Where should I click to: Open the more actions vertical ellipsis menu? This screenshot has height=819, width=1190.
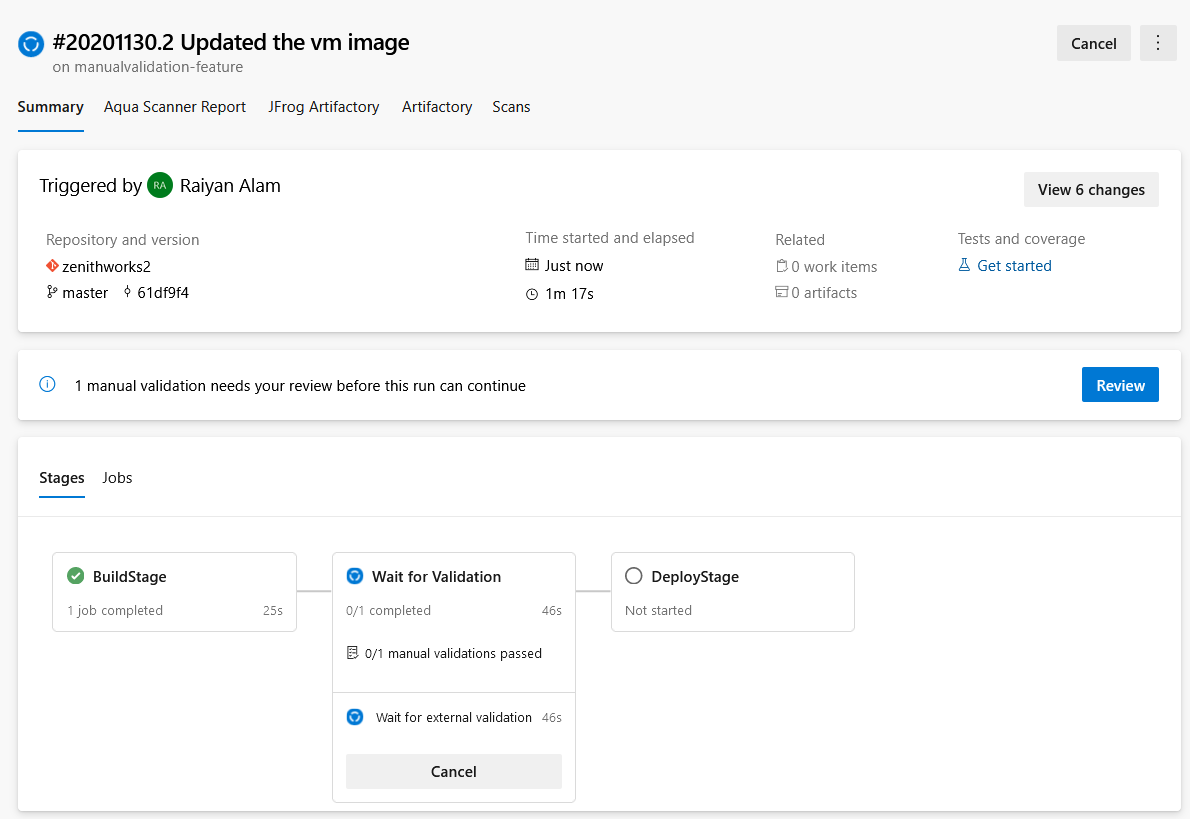click(1158, 43)
